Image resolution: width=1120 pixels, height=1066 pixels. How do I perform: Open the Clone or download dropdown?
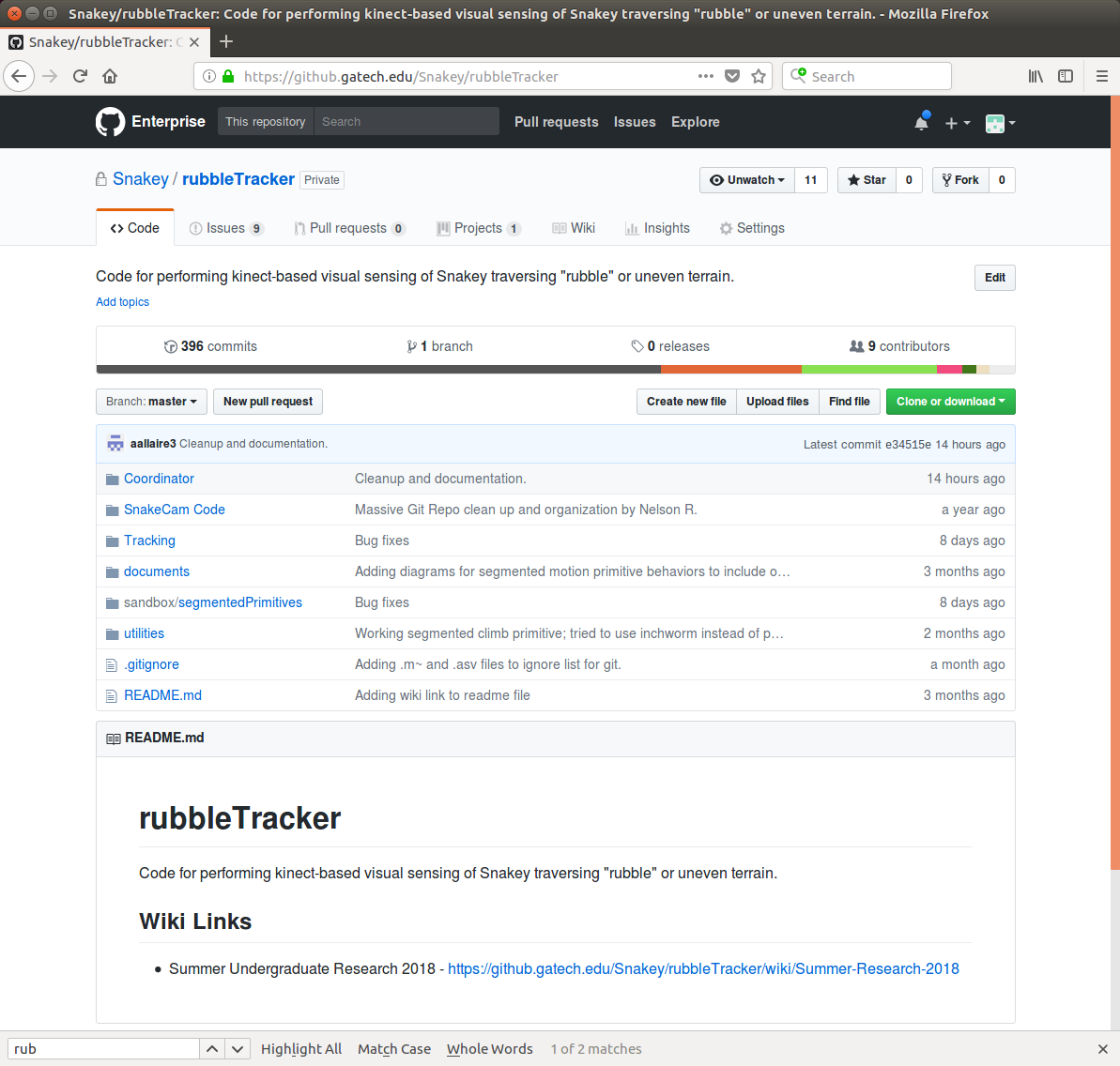click(x=950, y=402)
